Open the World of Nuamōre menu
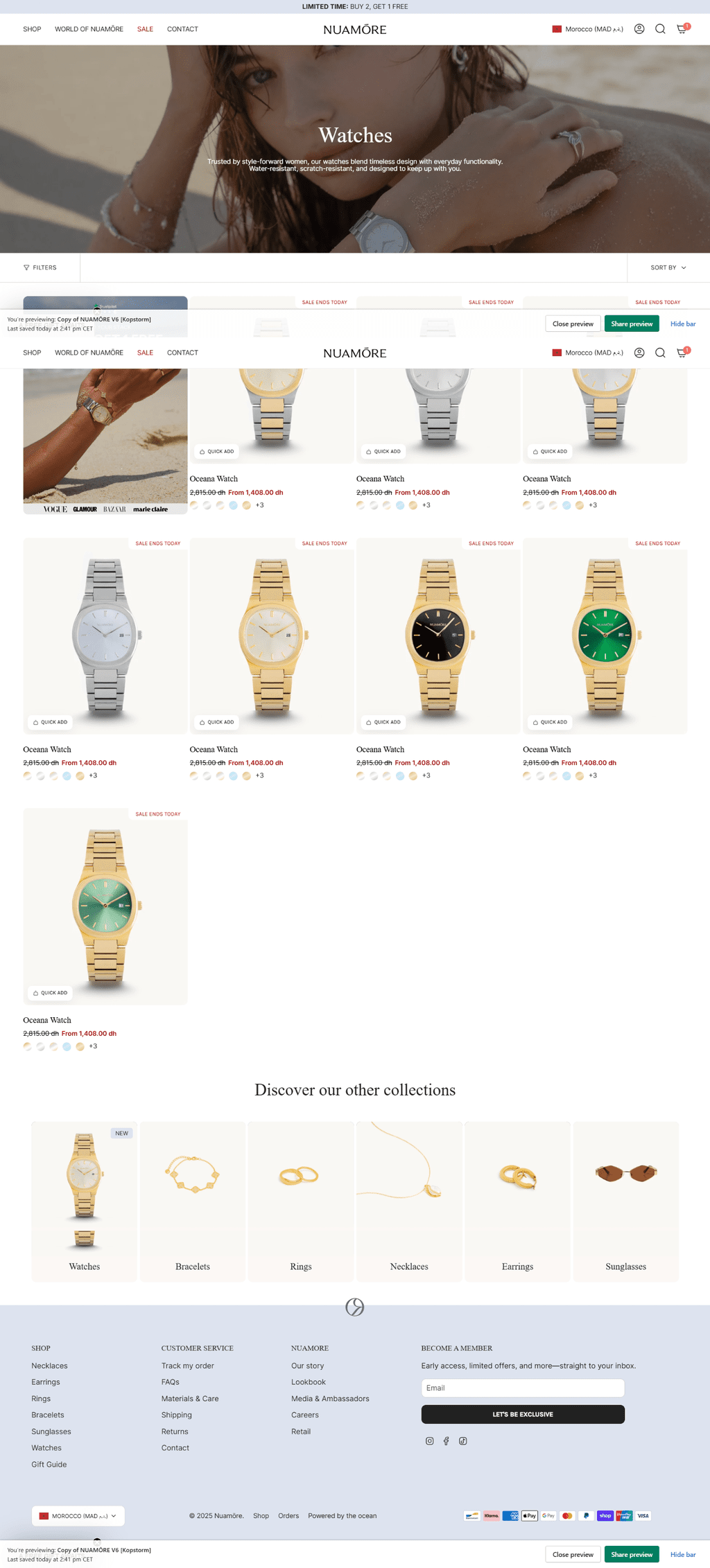This screenshot has width=710, height=1568. 89,29
